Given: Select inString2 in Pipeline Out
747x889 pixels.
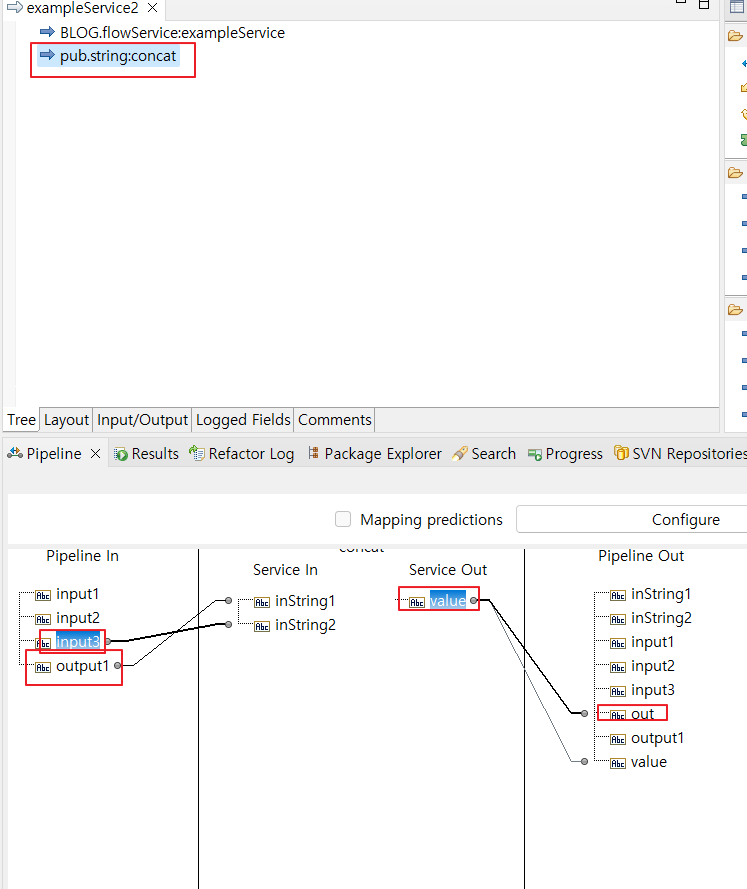Looking at the screenshot, I should click(x=661, y=618).
